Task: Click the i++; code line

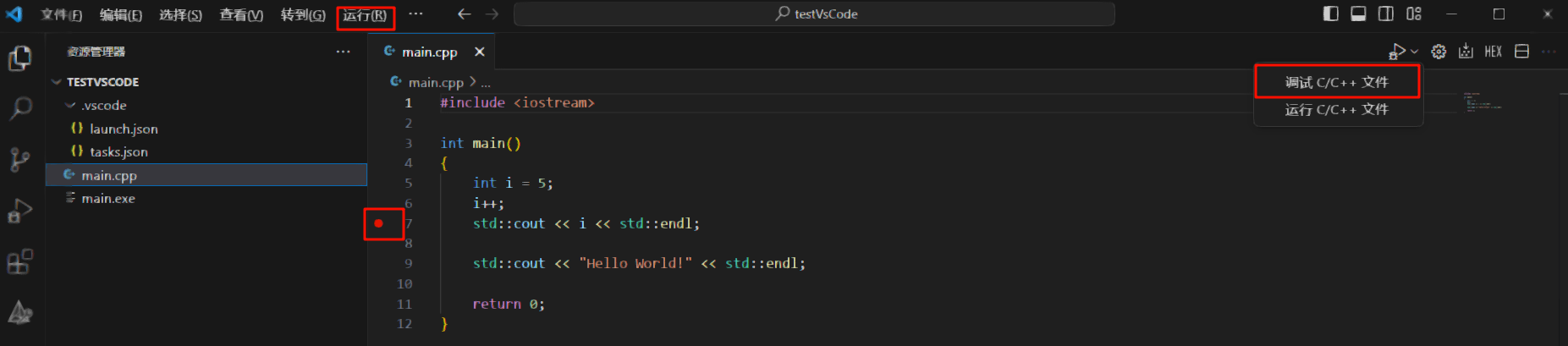Action: [488, 203]
